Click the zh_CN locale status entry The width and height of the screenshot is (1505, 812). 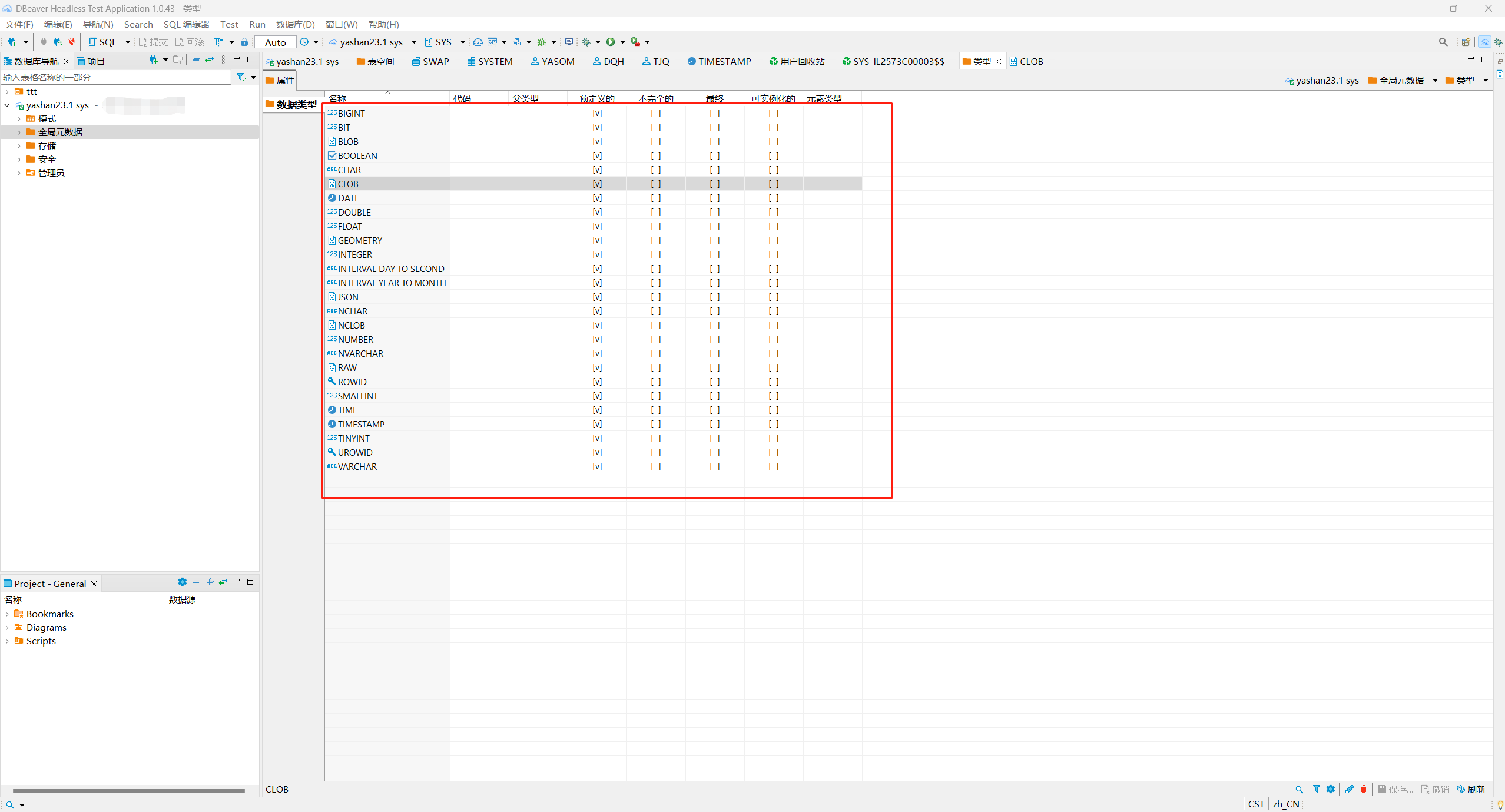coord(1286,804)
